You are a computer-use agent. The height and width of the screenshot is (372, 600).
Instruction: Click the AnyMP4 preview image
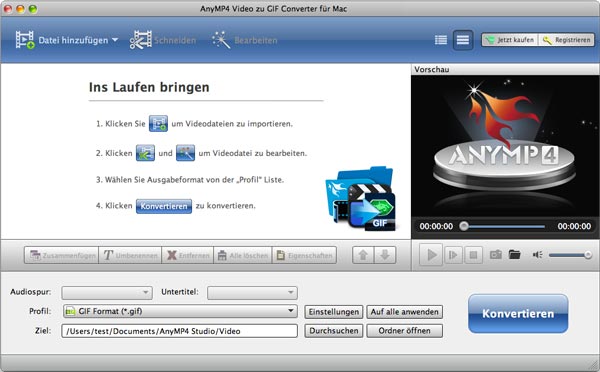(x=505, y=146)
